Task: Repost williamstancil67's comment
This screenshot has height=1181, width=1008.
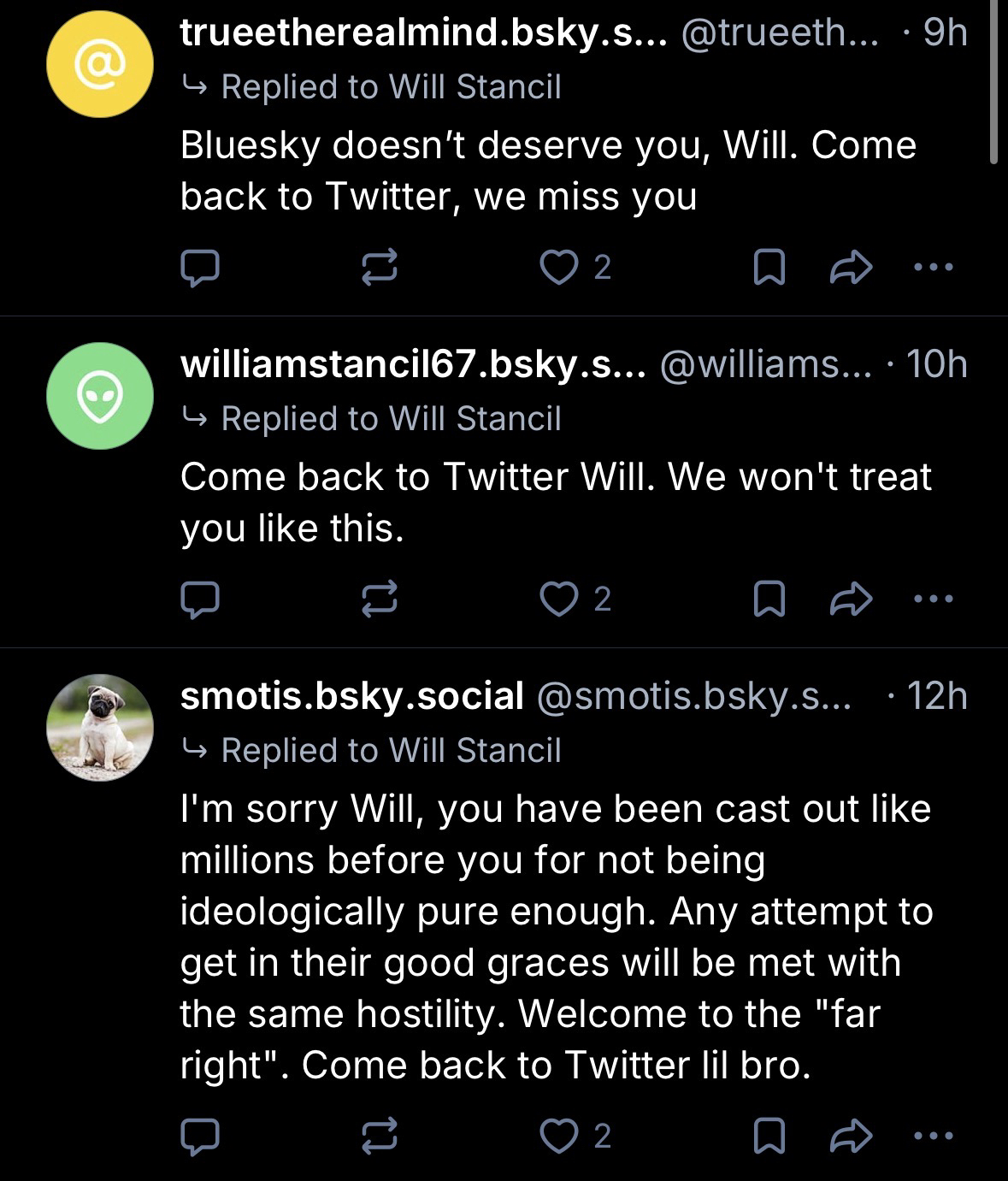Action: (x=380, y=599)
